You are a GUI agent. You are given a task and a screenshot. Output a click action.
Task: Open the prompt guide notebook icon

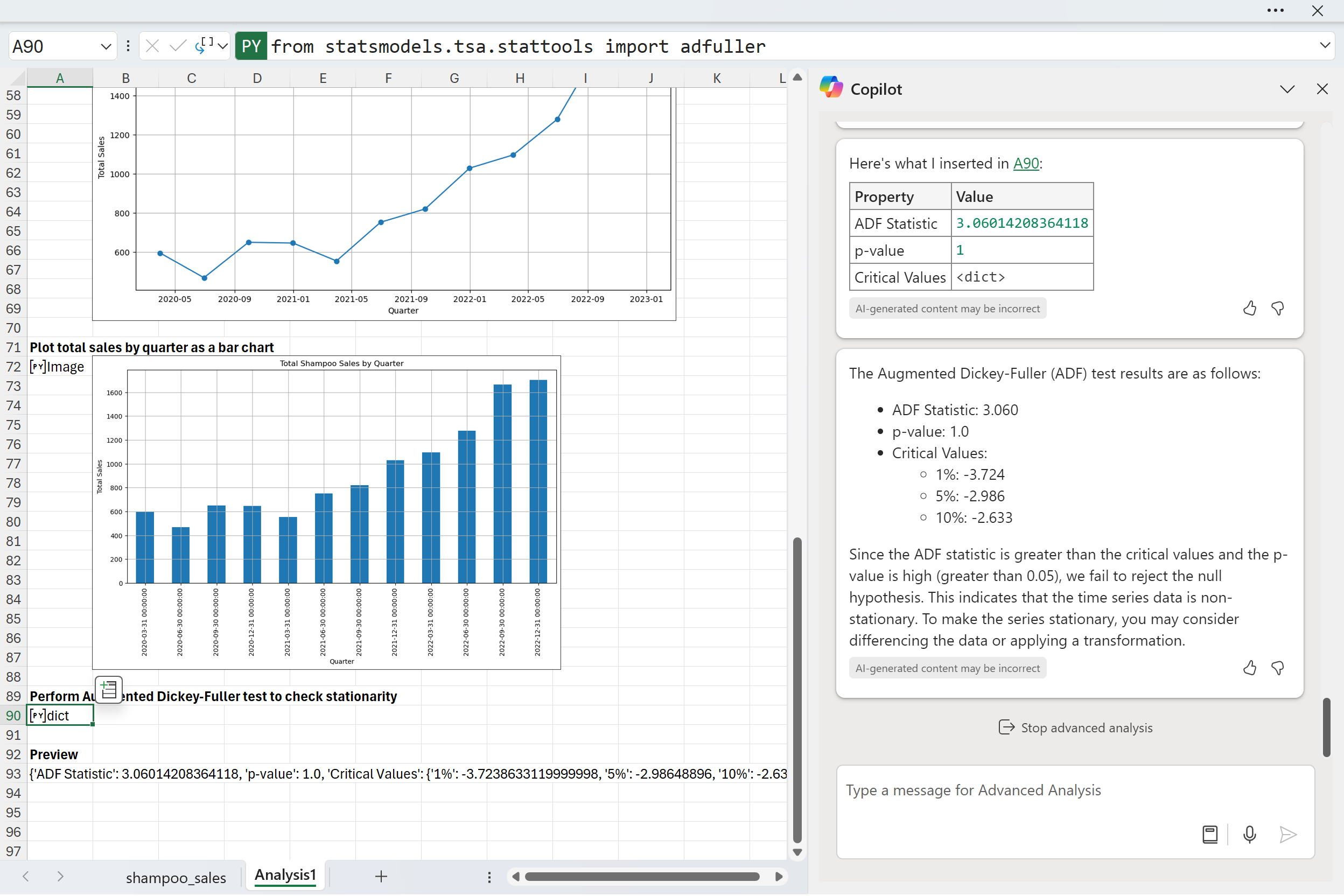pyautogui.click(x=1210, y=835)
